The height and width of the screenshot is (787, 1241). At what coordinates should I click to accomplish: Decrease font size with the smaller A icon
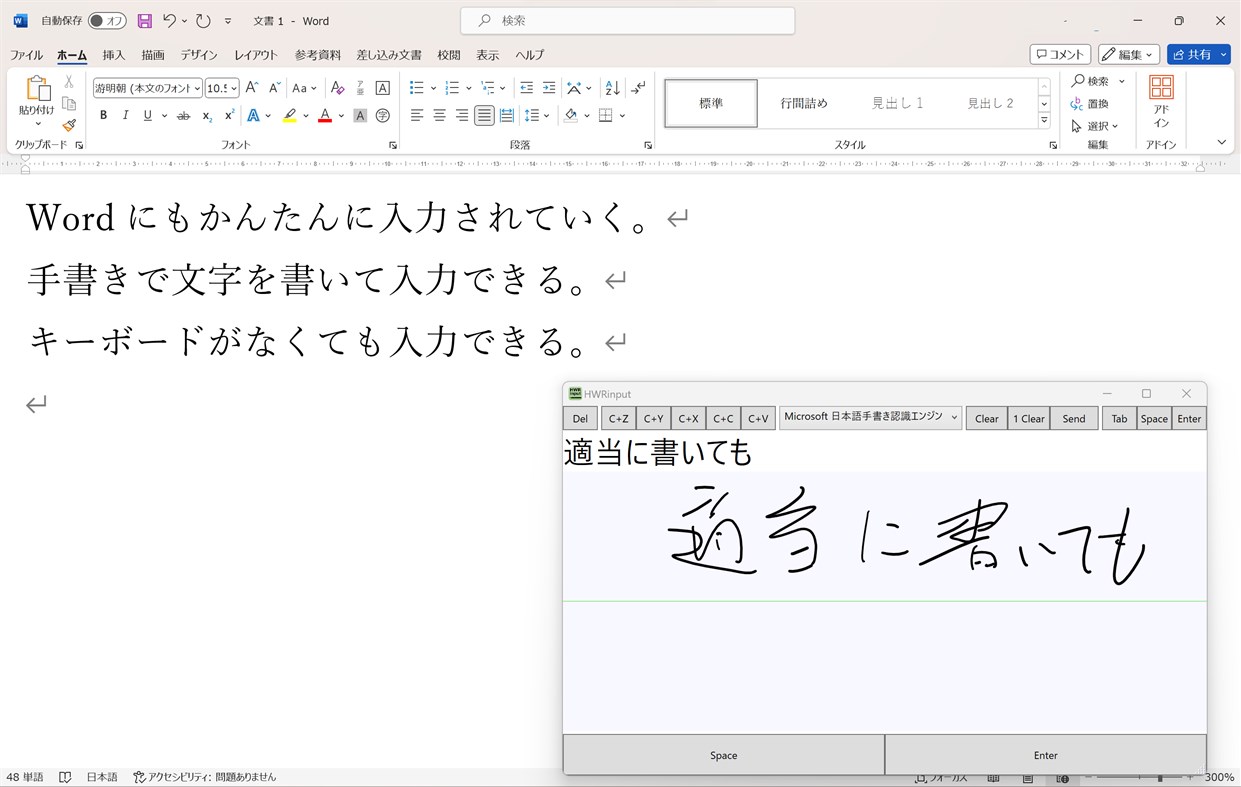274,88
